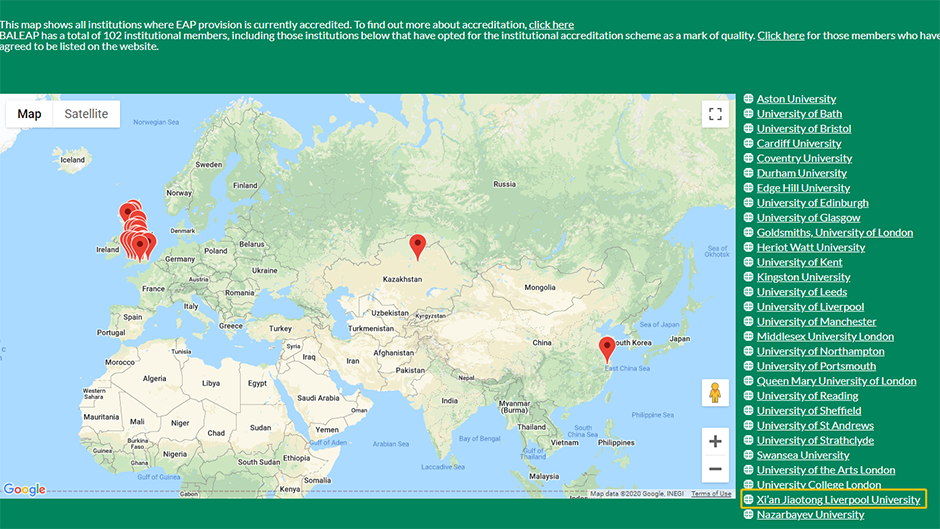The width and height of the screenshot is (940, 529).
Task: Open the Xi'an Jiaotong Liverpool University link
Action: [x=838, y=500]
